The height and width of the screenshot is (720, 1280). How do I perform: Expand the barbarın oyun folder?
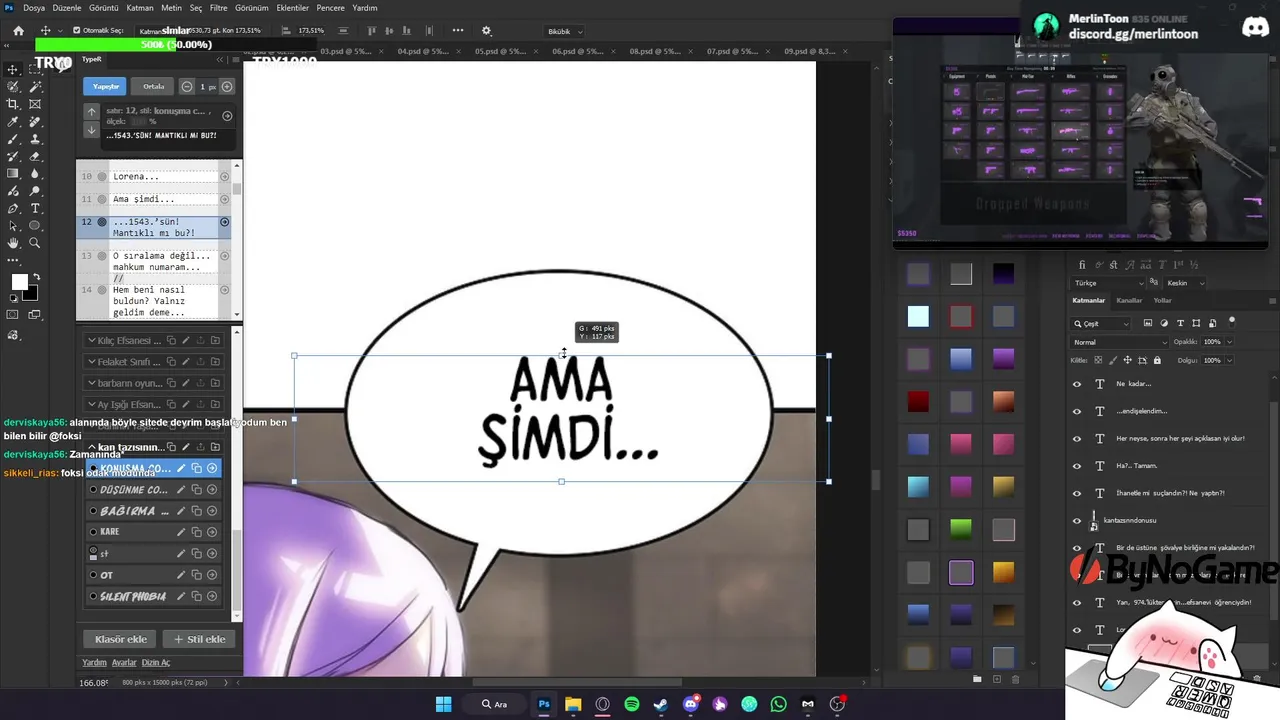[92, 383]
